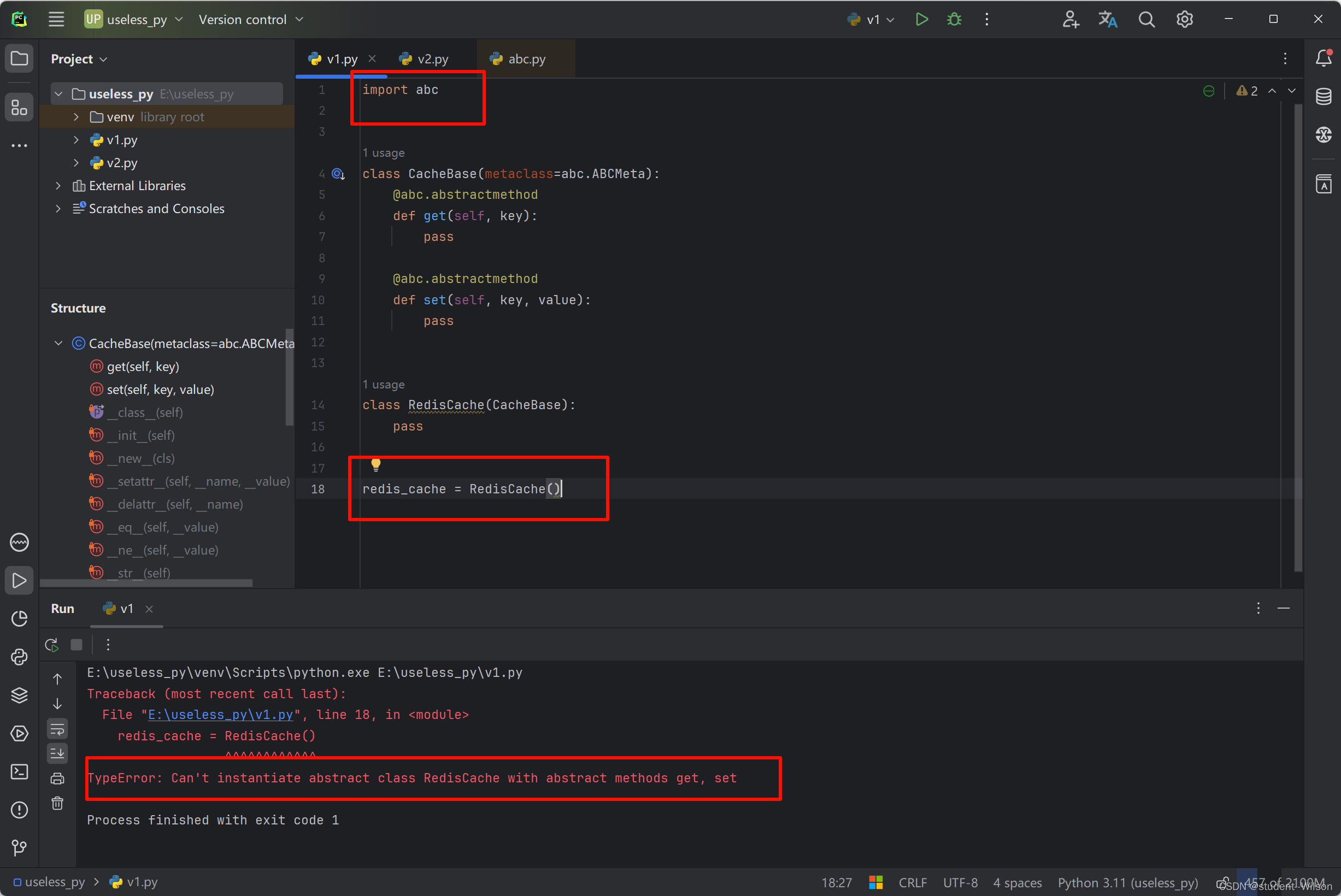Open Notifications bell icon
The image size is (1341, 896).
tap(1324, 58)
